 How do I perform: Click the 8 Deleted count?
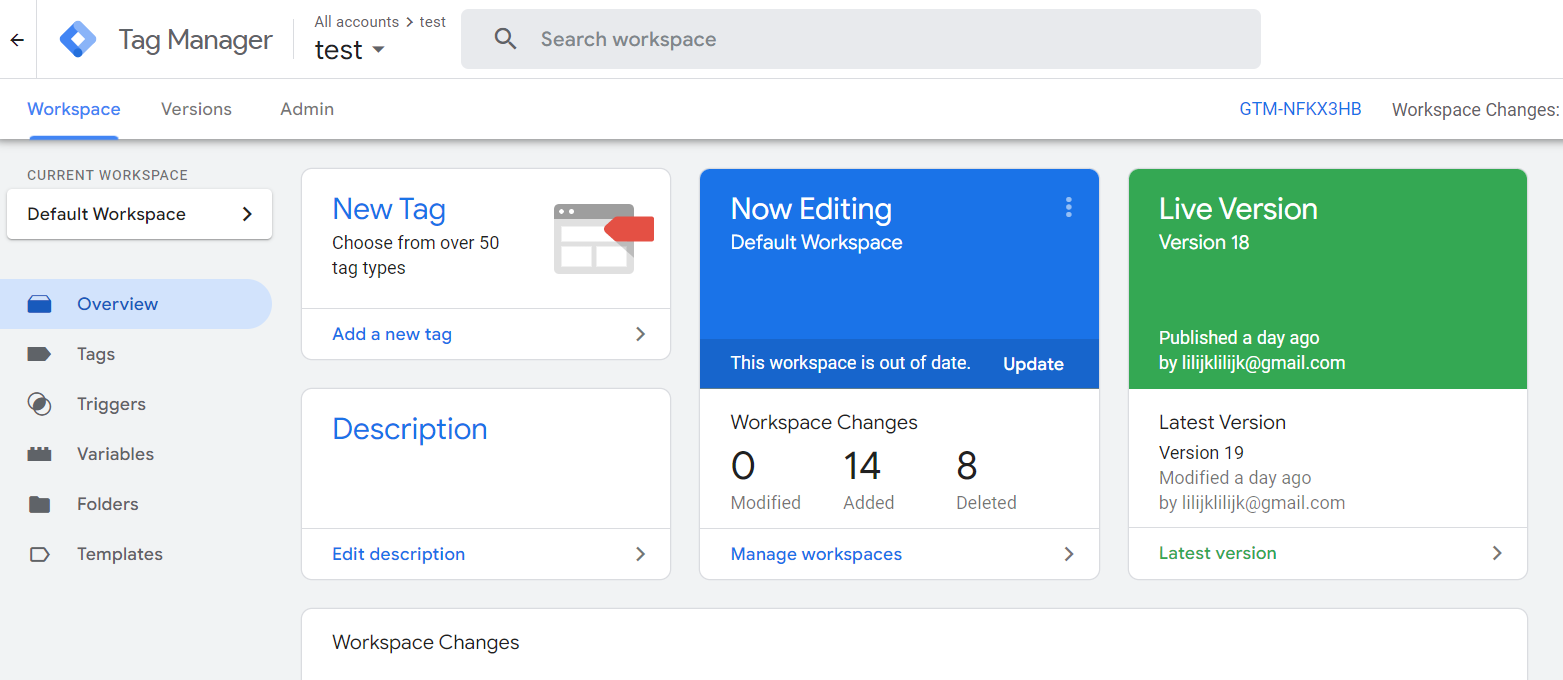(967, 466)
